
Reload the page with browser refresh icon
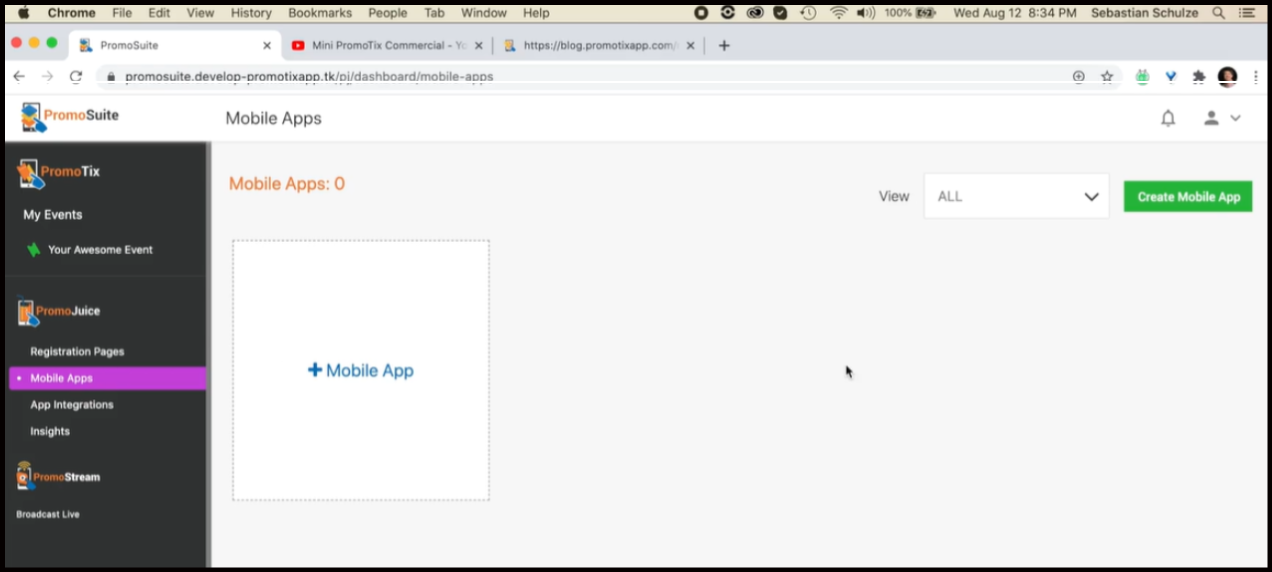(x=75, y=76)
